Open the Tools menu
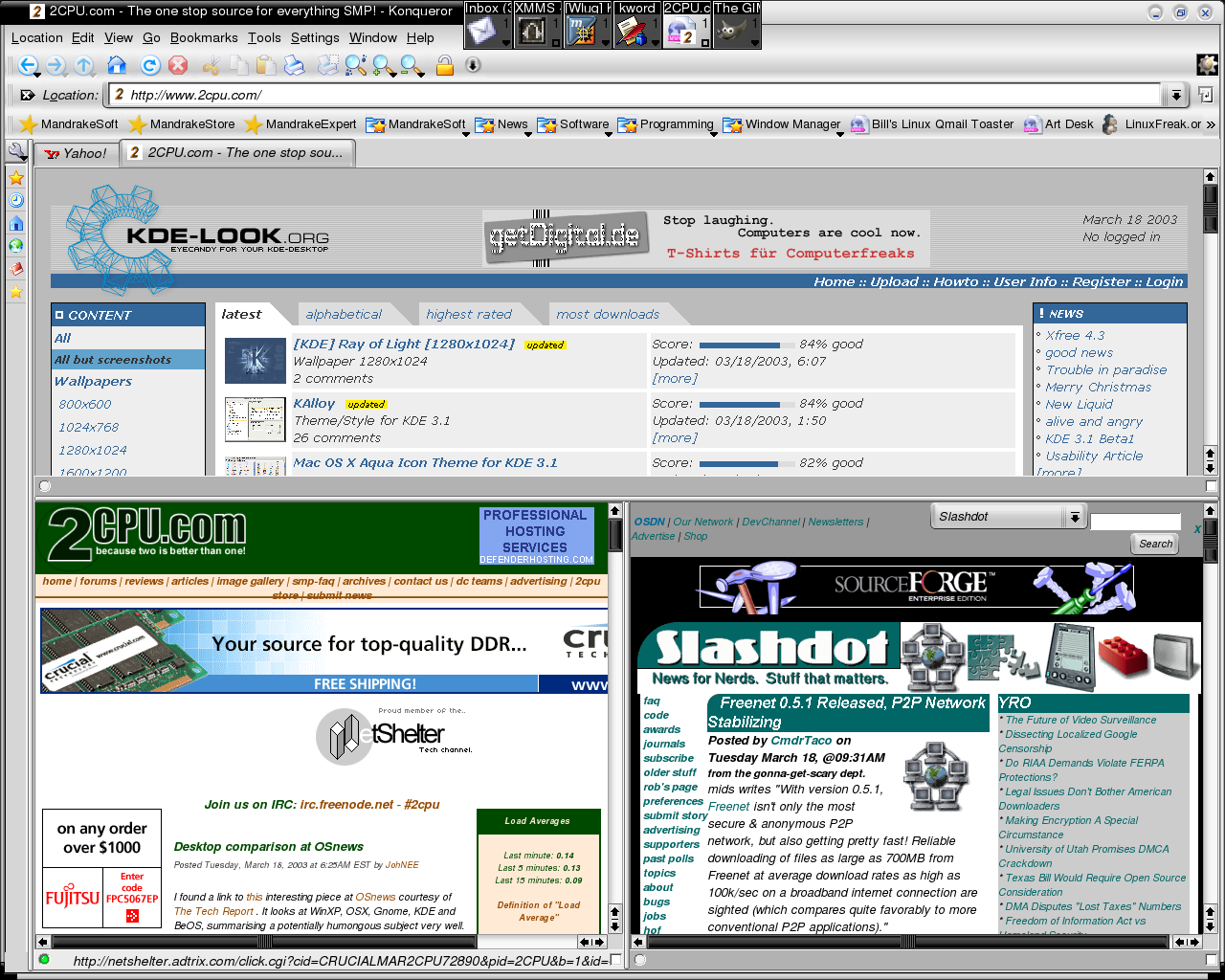1225x980 pixels. (264, 37)
